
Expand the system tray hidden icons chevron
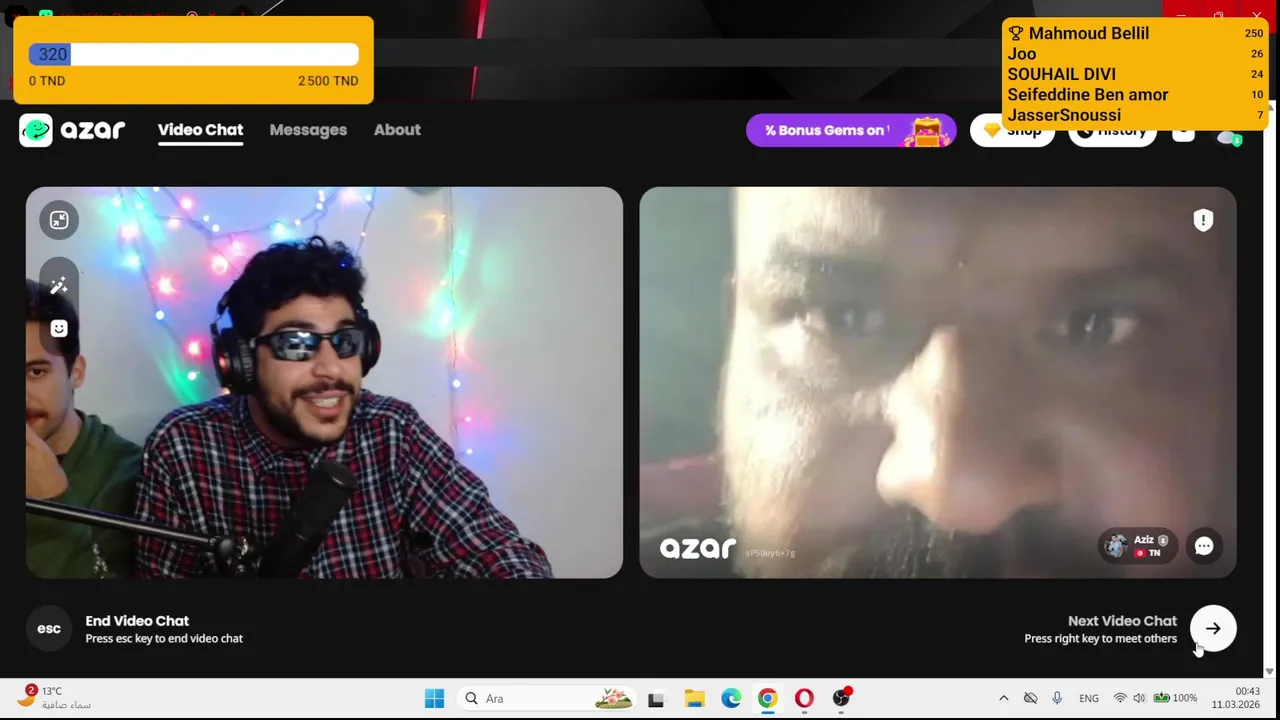pos(1003,698)
